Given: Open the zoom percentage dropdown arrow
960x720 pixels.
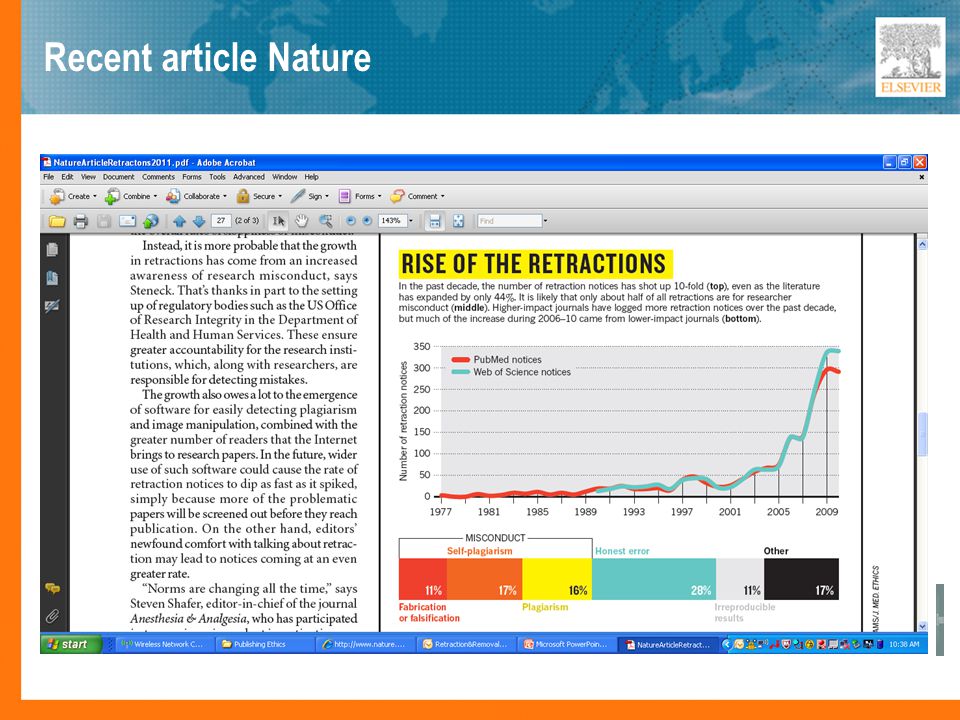Looking at the screenshot, I should coord(411,221).
